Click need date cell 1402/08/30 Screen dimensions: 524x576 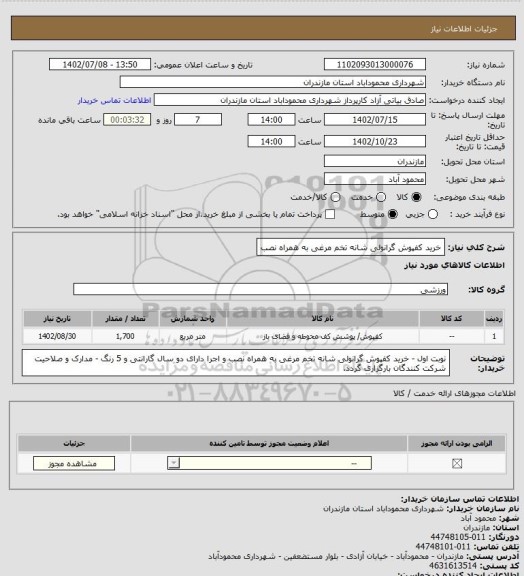(x=57, y=336)
